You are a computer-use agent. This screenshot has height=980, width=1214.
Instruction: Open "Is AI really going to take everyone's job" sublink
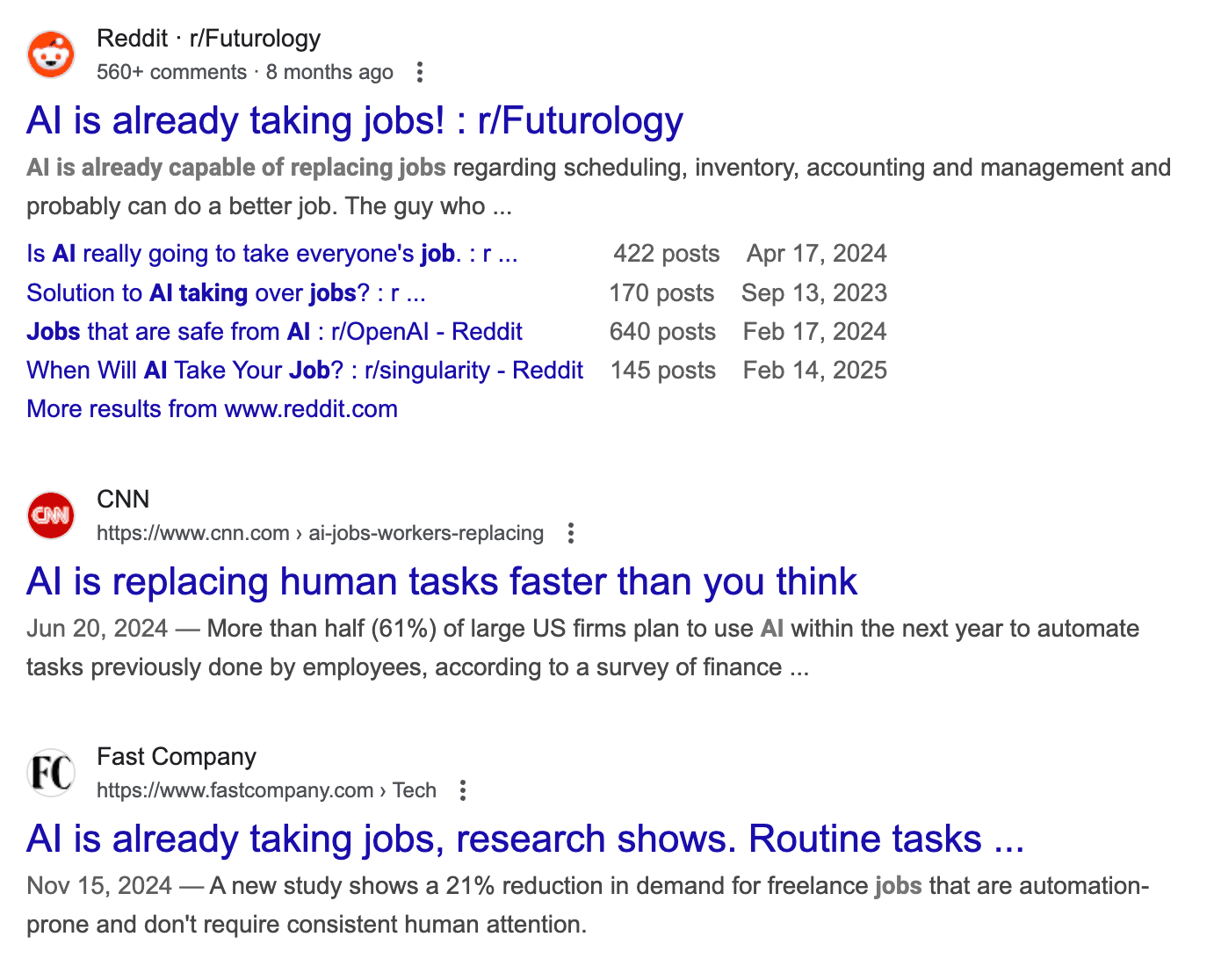pos(272,254)
